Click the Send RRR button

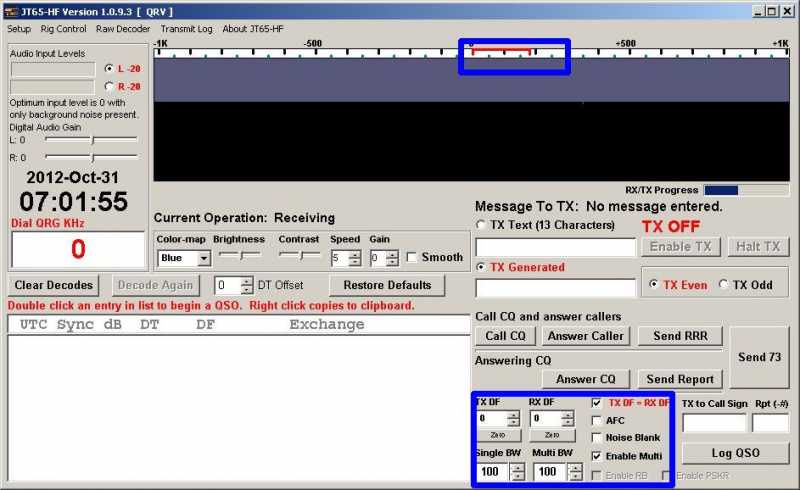[680, 336]
